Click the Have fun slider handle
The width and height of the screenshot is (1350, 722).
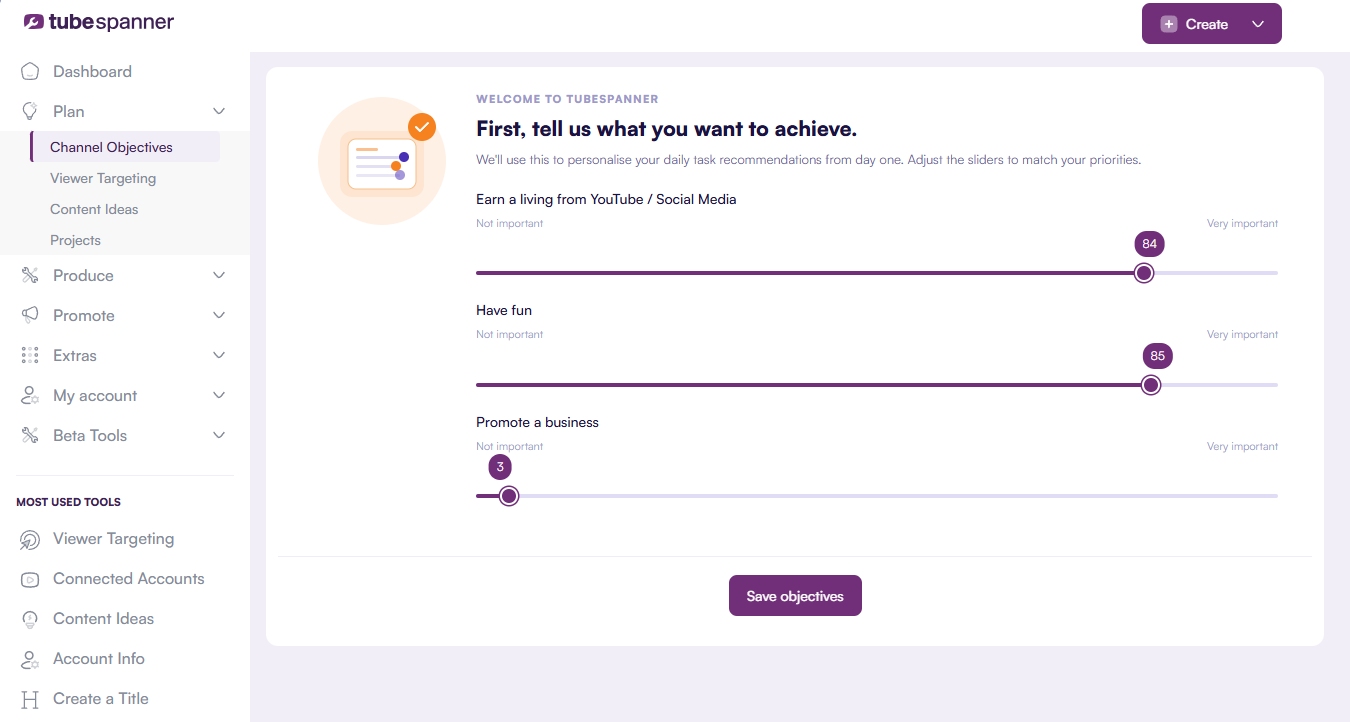coord(1151,385)
